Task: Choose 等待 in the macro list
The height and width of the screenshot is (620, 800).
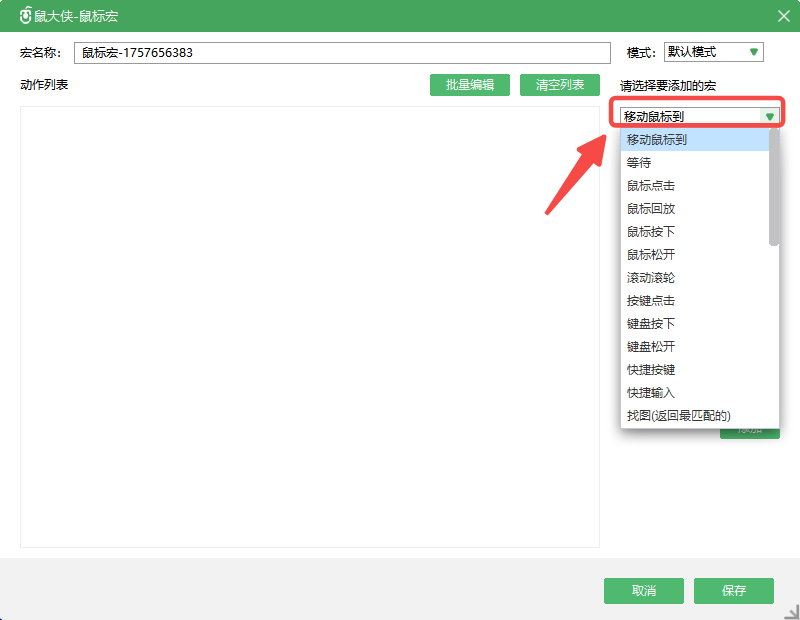Action: pos(639,162)
